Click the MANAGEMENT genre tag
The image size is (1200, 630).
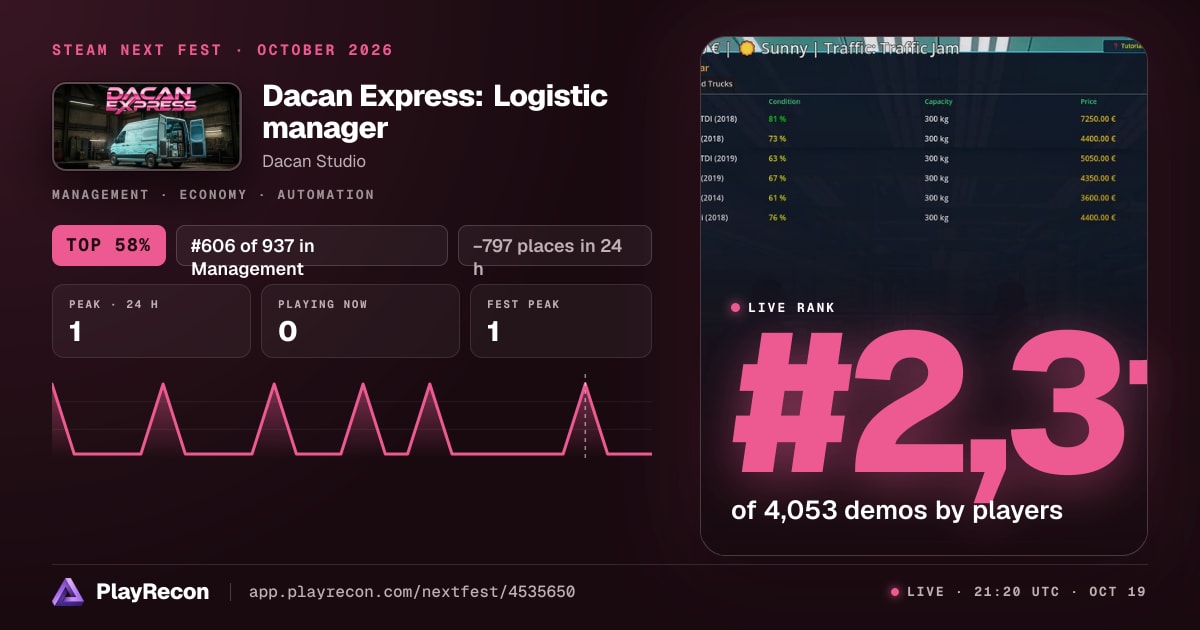[100, 195]
